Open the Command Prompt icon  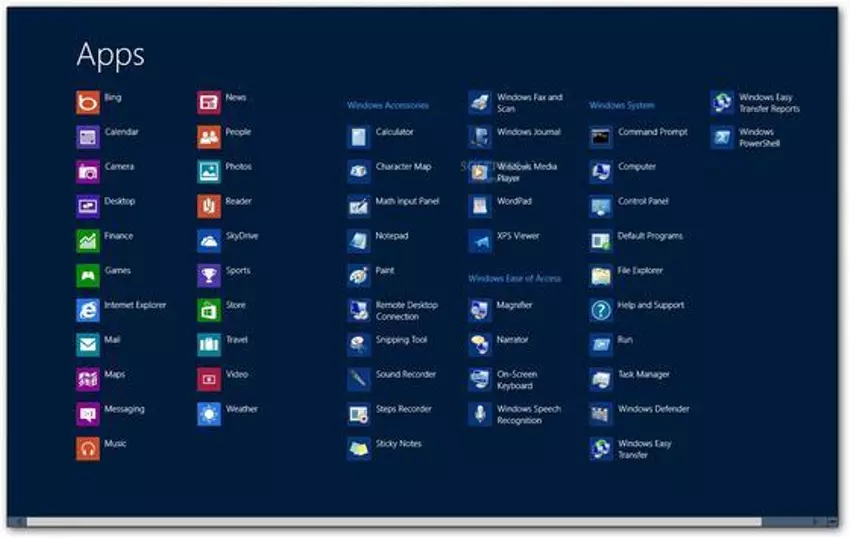(x=601, y=137)
